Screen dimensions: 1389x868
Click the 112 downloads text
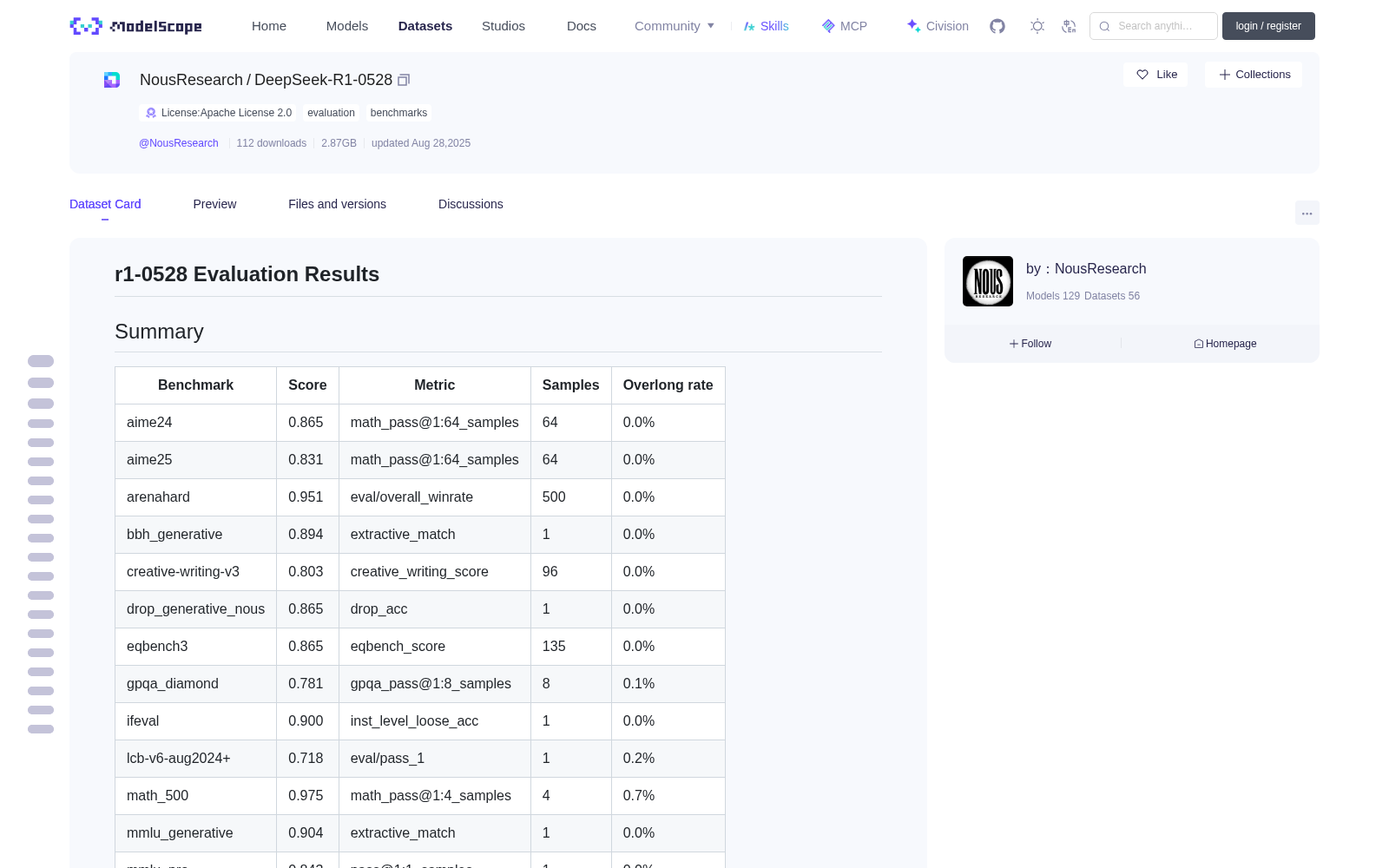click(x=272, y=143)
